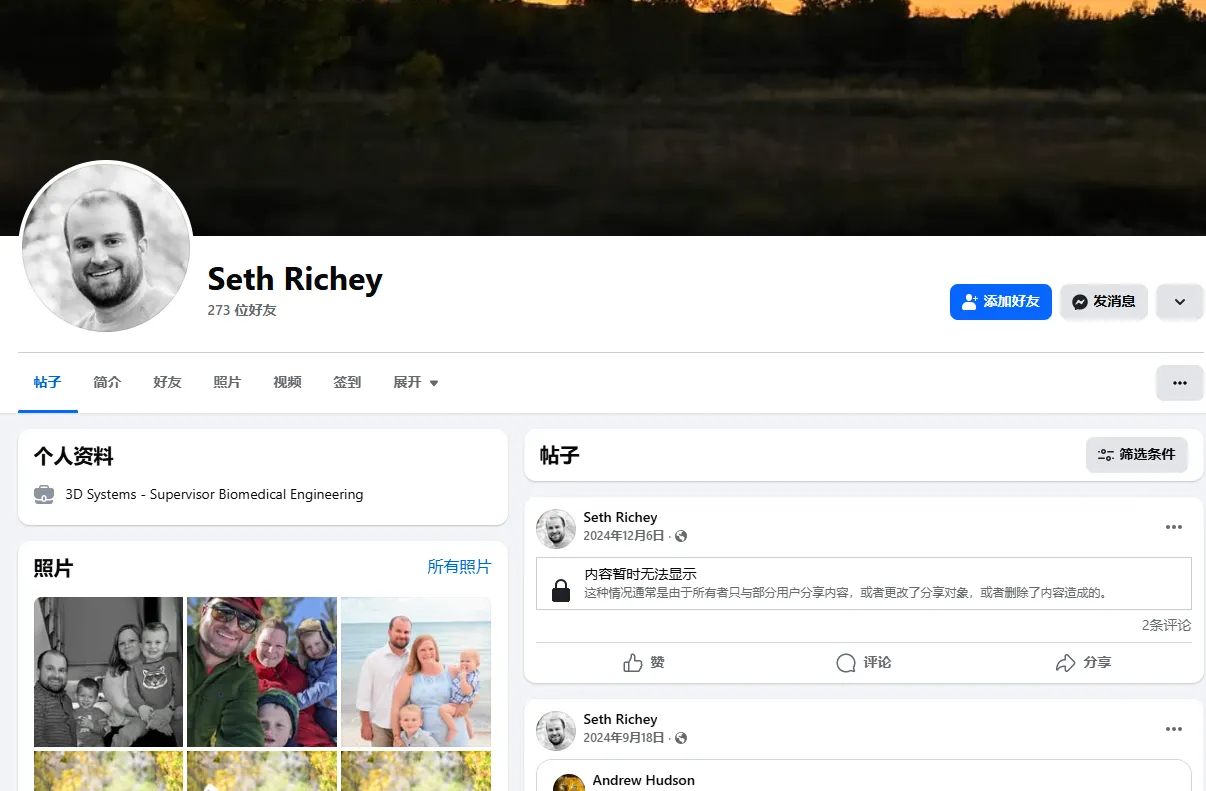Click the 内容暂时无法显示 heading text
The height and width of the screenshot is (791, 1206).
tap(640, 574)
